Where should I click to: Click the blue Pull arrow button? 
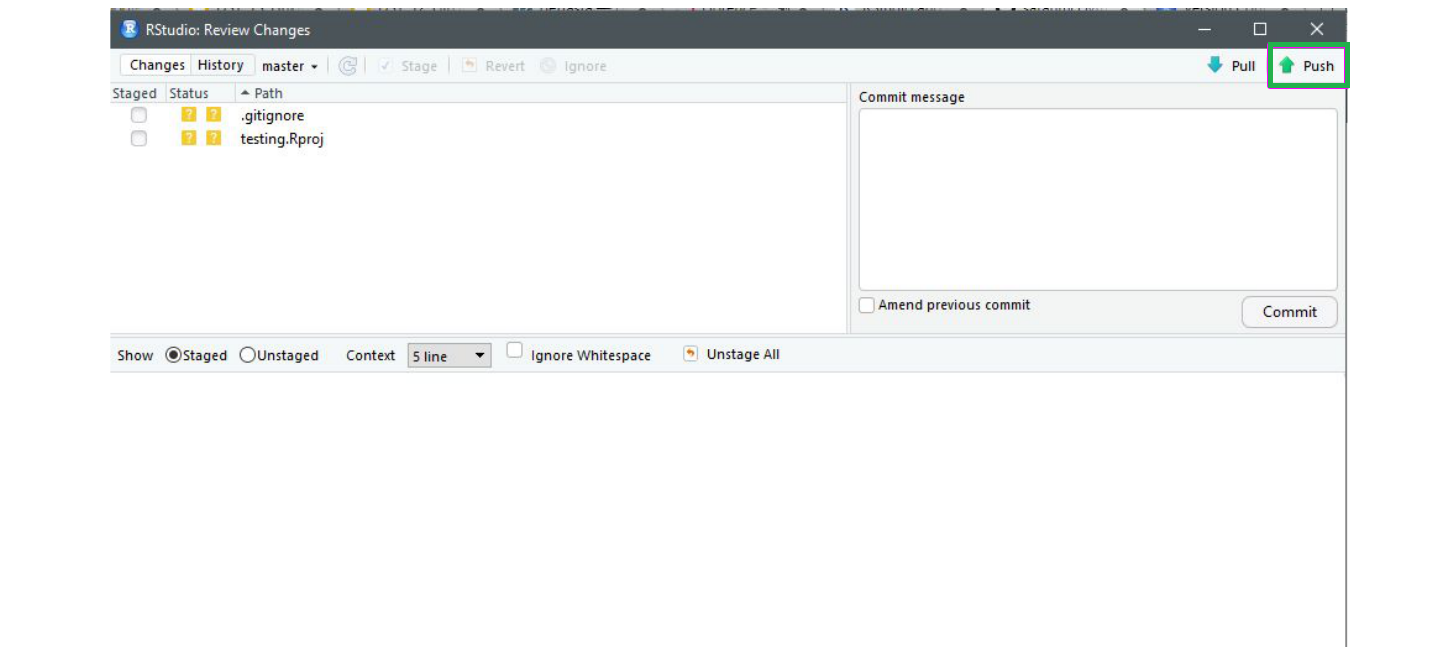coord(1231,66)
